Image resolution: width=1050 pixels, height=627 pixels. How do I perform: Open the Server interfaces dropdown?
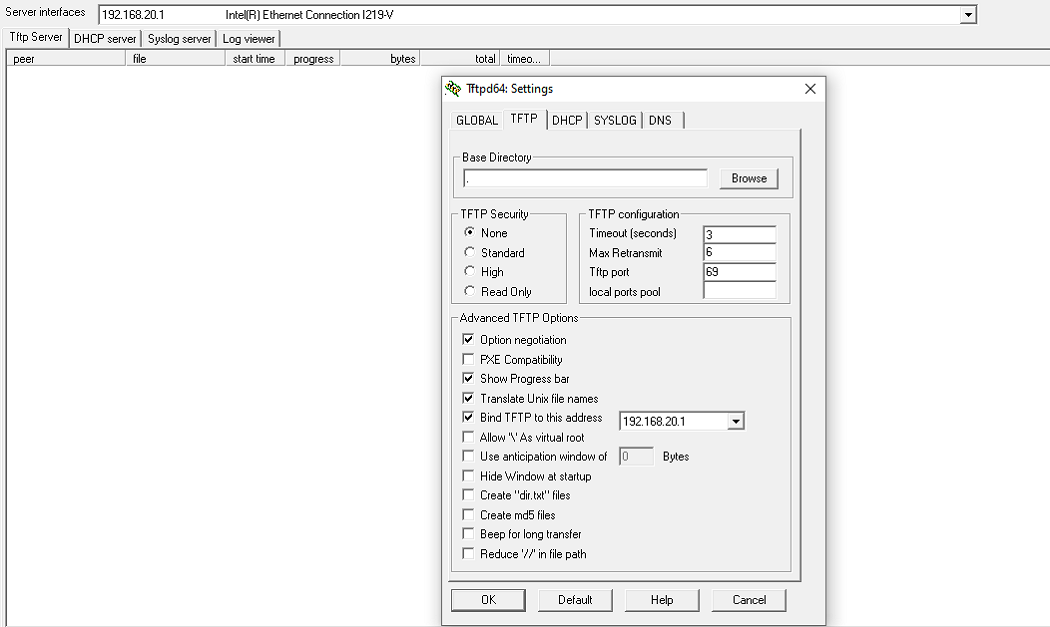[967, 15]
